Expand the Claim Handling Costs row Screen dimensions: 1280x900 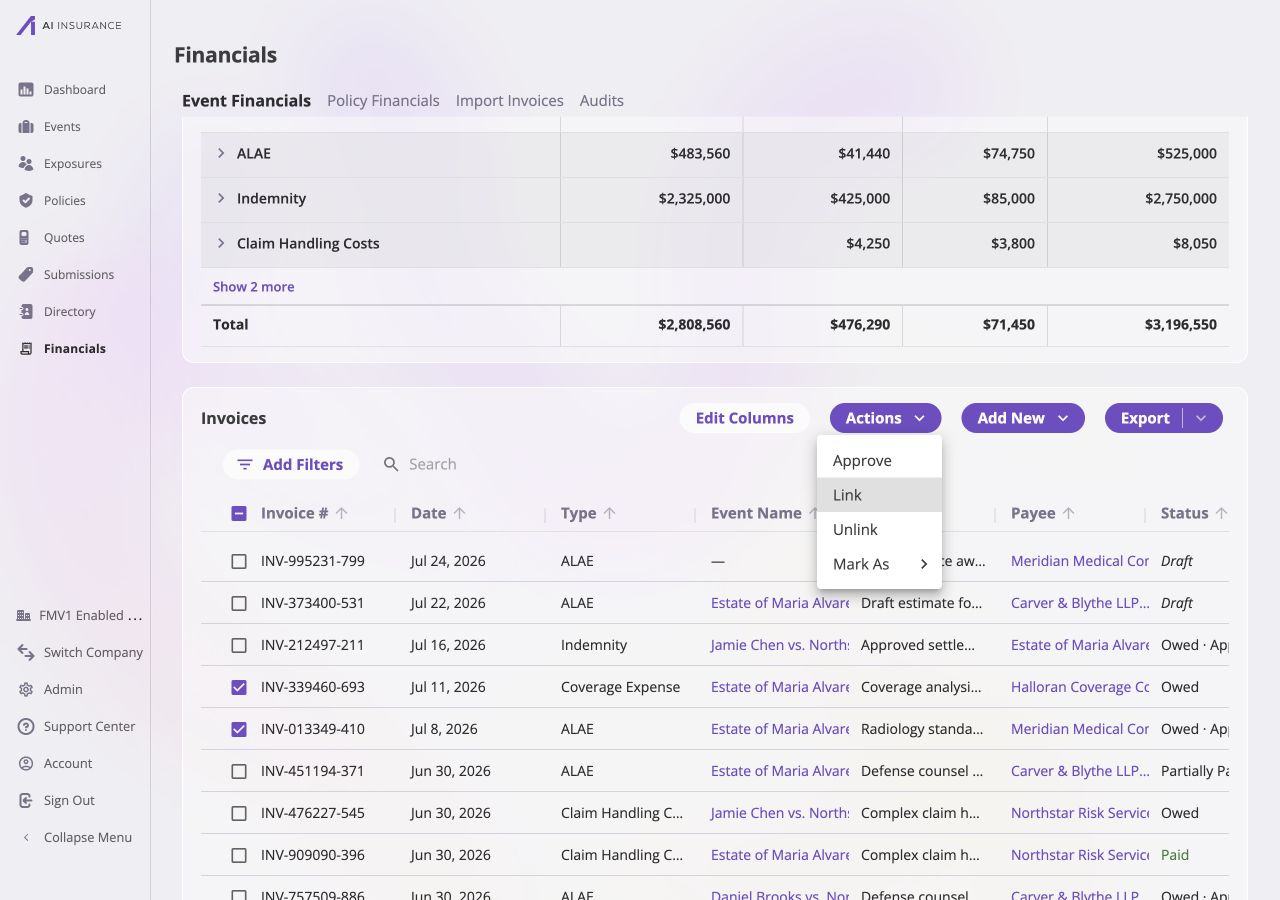click(221, 244)
